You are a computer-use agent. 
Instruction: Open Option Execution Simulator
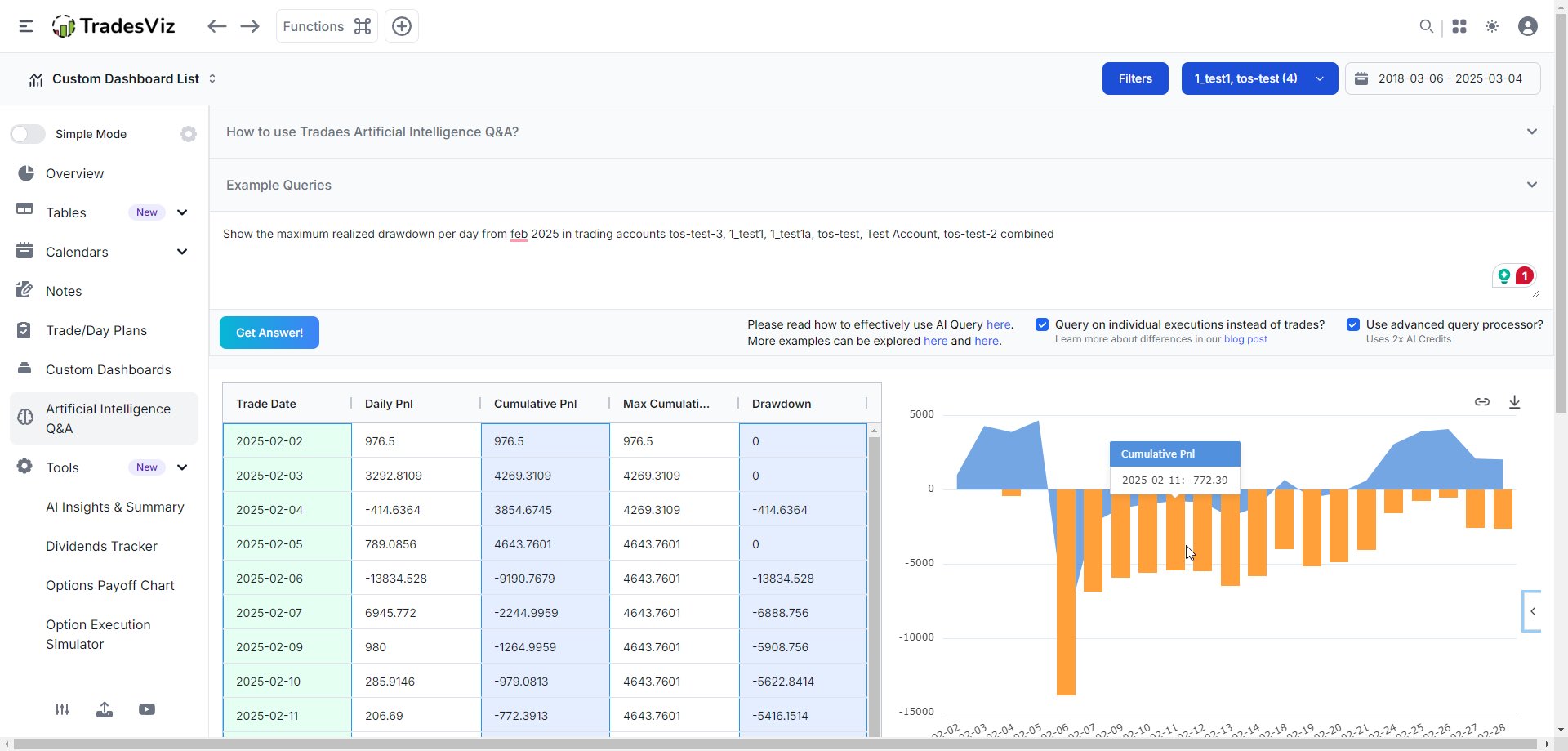click(98, 634)
